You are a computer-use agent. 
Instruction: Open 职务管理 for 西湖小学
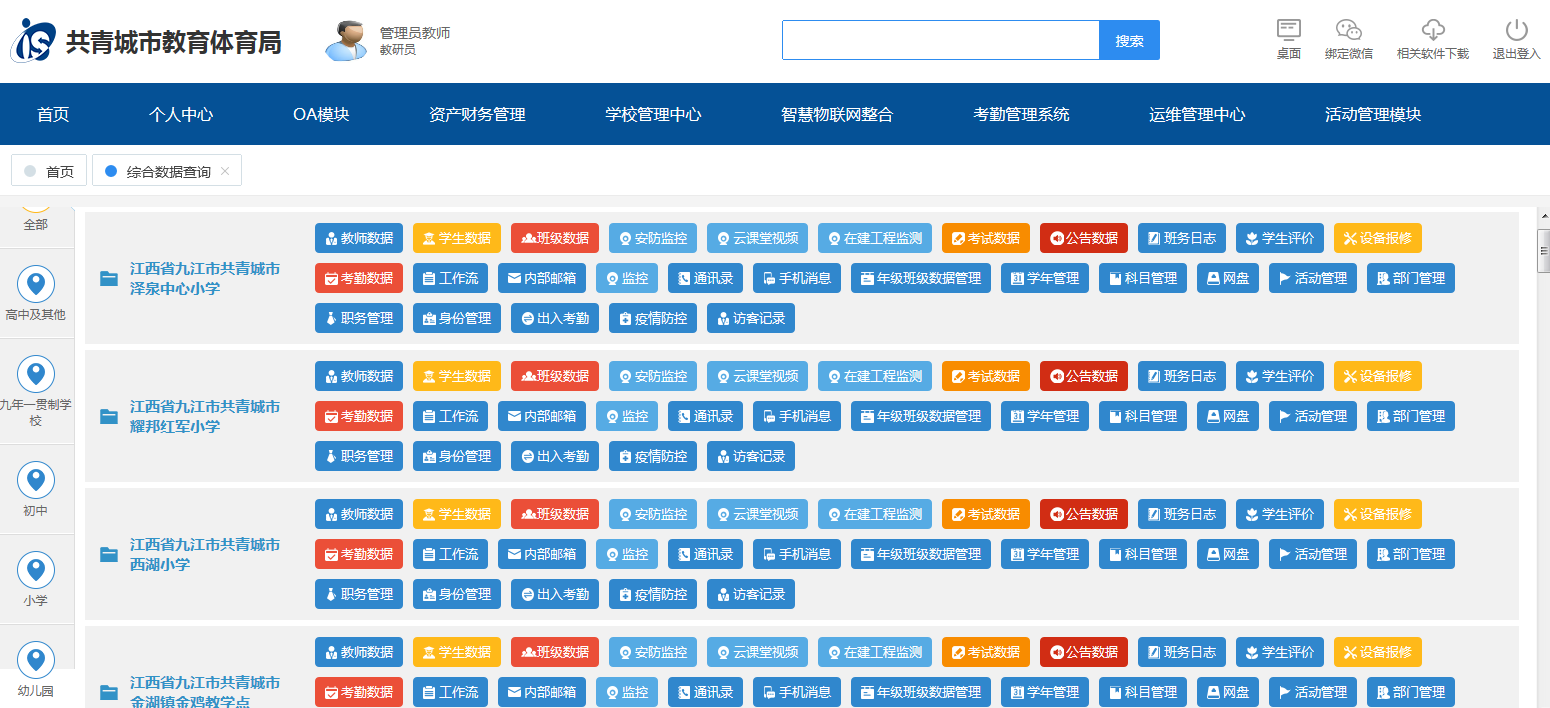[359, 594]
